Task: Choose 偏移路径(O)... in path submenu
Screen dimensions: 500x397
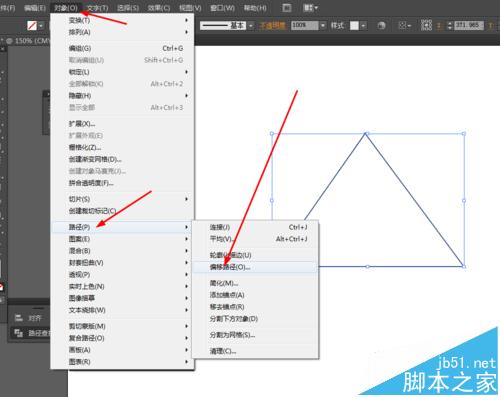Action: (x=255, y=267)
